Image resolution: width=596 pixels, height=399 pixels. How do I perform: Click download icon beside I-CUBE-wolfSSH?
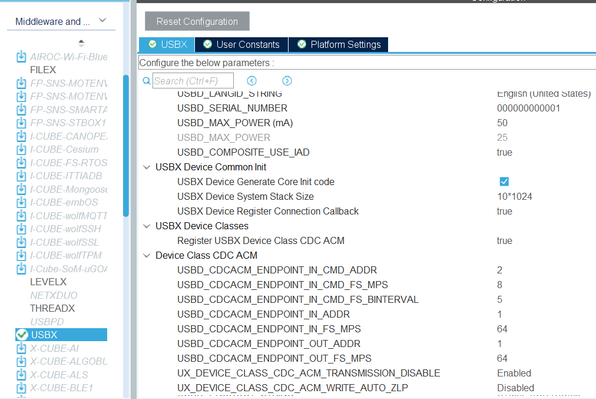tap(21, 229)
